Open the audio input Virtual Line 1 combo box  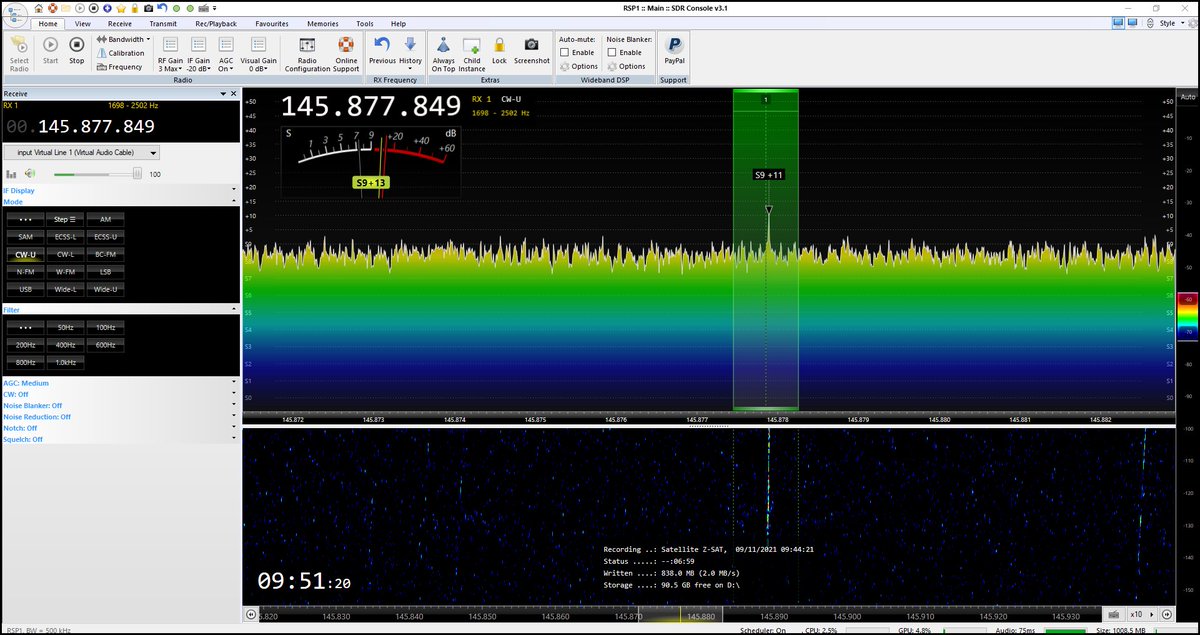pyautogui.click(x=82, y=152)
